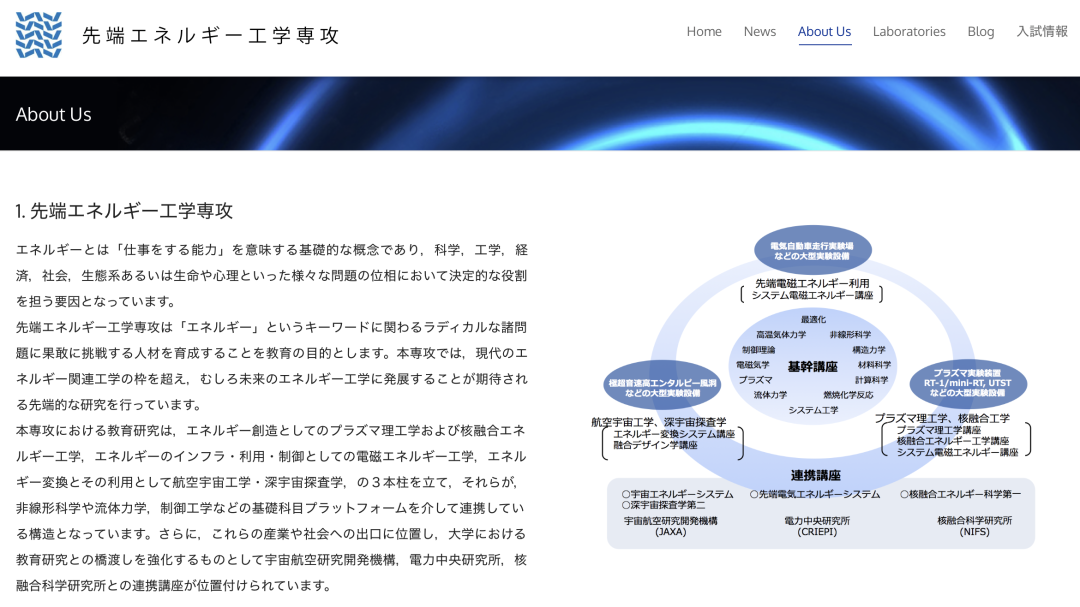Navigate to the Laboratories page
Screen dimensions: 1080x607
pyautogui.click(x=909, y=31)
